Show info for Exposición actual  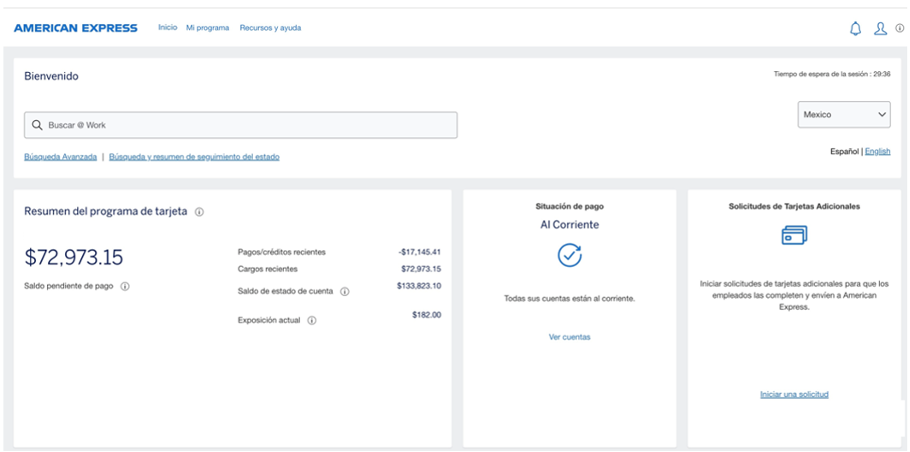coord(312,321)
